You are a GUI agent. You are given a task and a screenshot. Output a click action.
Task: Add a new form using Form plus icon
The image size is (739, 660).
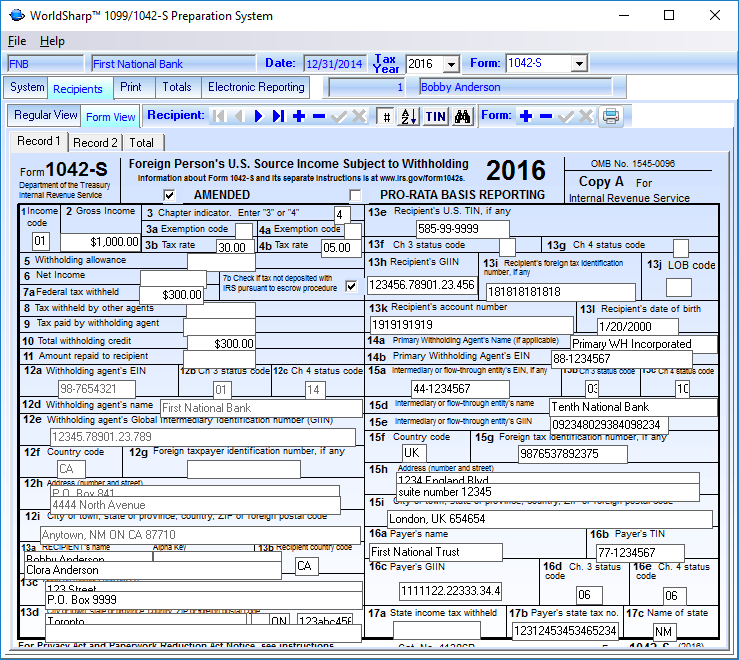[x=526, y=116]
